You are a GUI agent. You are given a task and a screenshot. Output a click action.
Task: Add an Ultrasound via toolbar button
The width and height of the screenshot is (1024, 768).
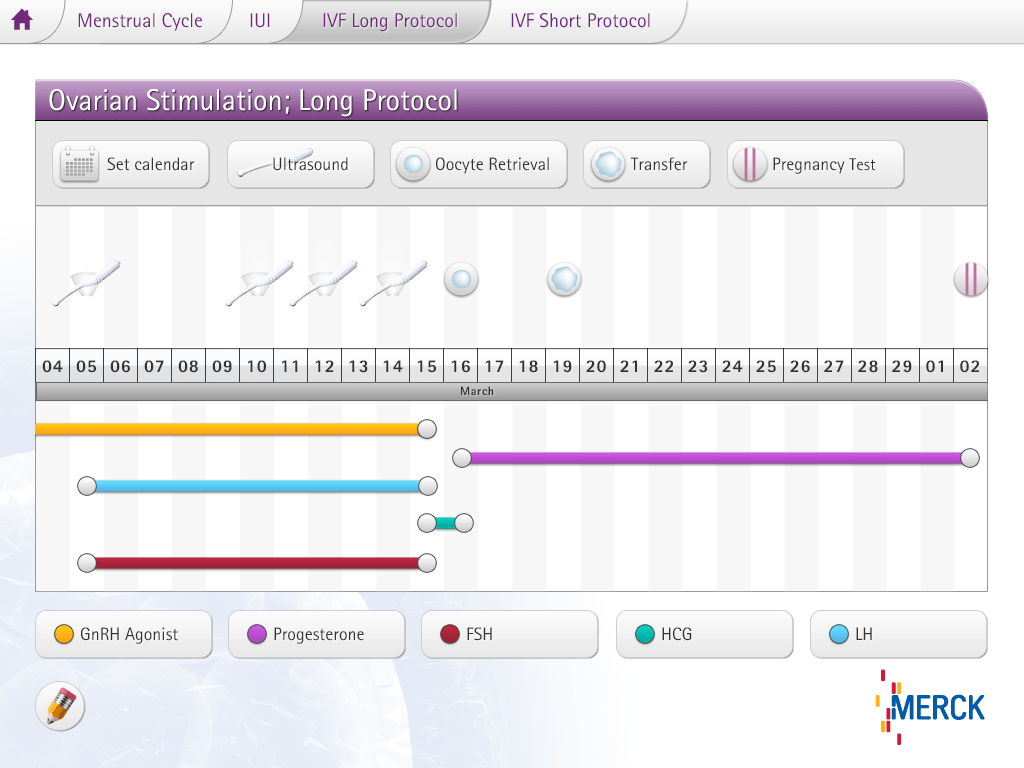pyautogui.click(x=300, y=165)
